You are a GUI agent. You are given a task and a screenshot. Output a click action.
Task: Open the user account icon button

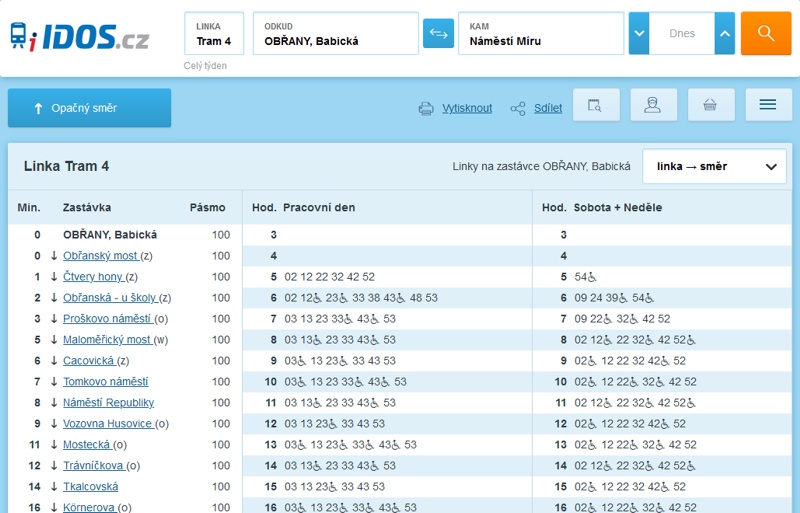[653, 106]
